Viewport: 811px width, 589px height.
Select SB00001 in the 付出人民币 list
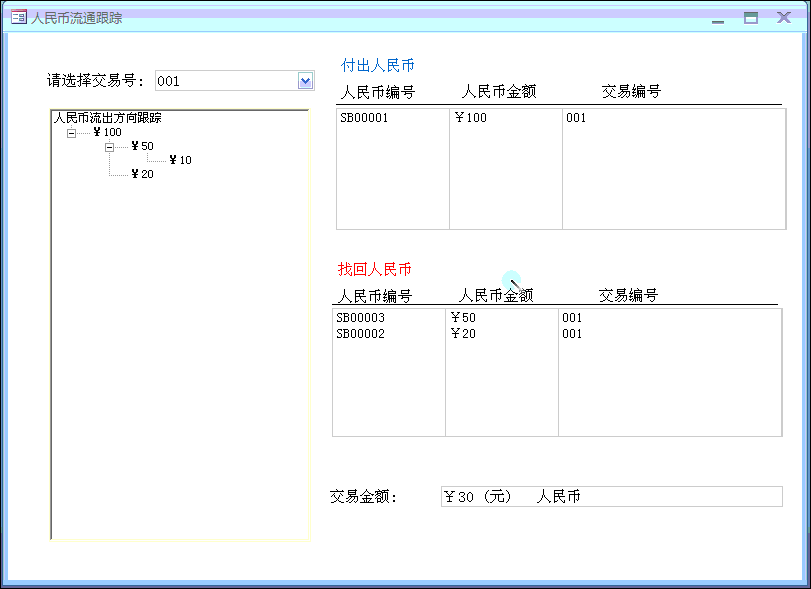click(364, 118)
